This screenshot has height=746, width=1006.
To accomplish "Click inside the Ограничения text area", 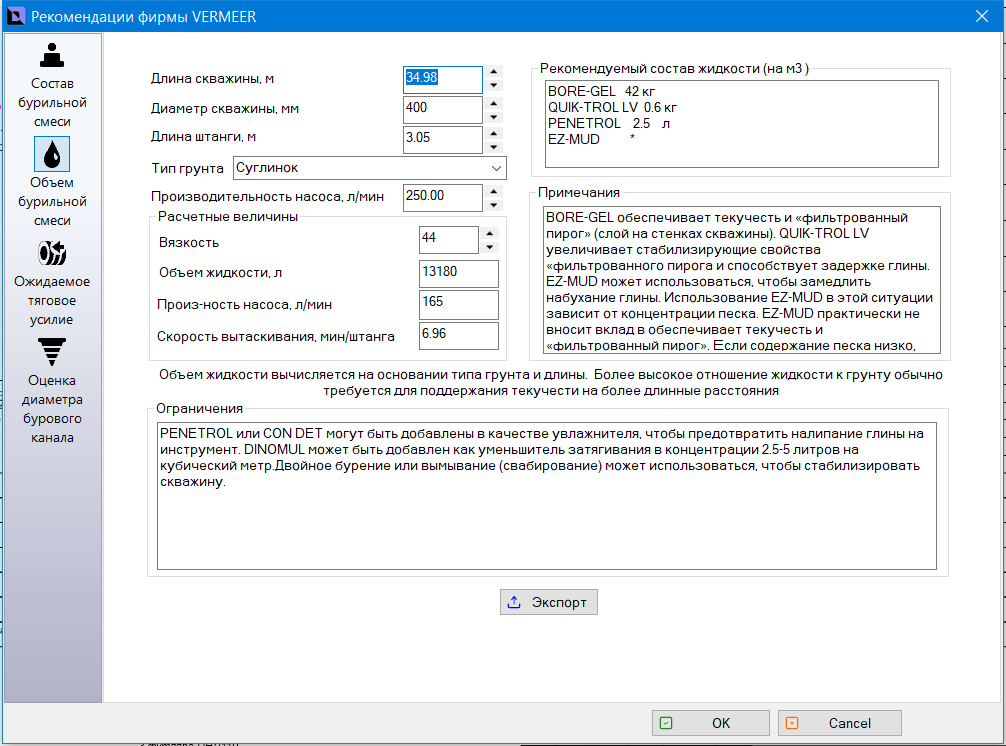I will click(547, 496).
